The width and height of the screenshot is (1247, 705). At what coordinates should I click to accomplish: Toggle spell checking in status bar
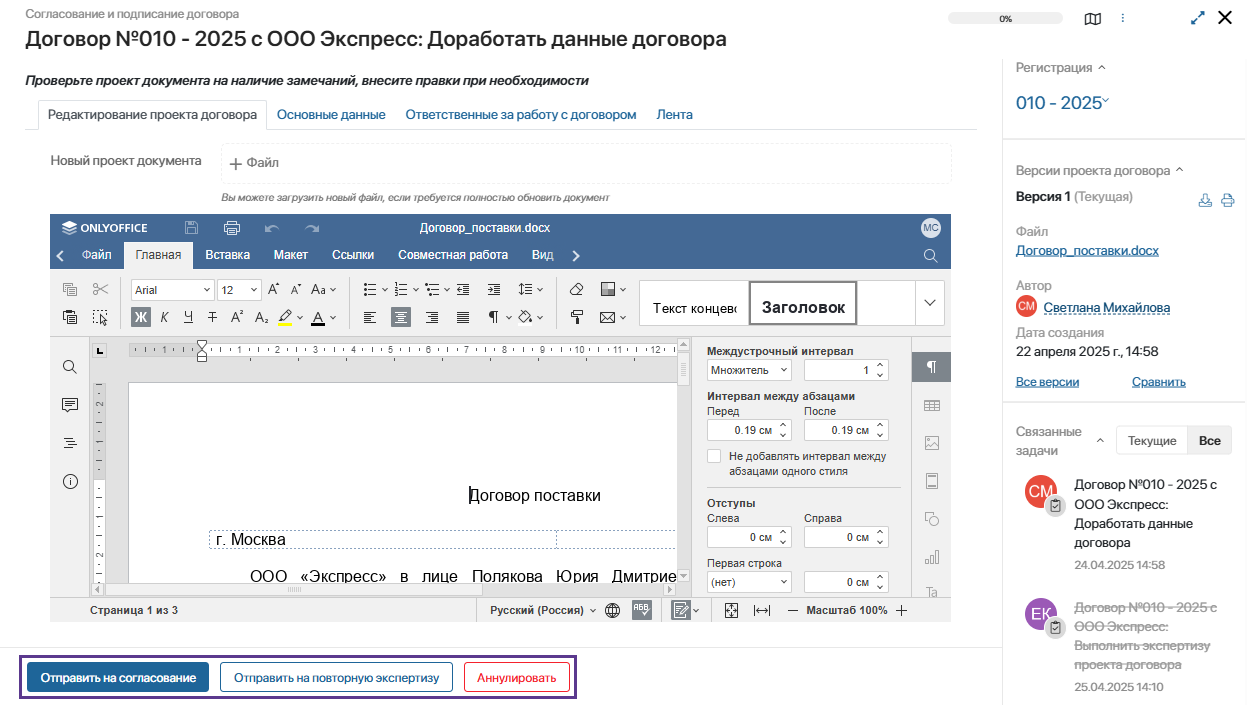pyautogui.click(x=642, y=610)
